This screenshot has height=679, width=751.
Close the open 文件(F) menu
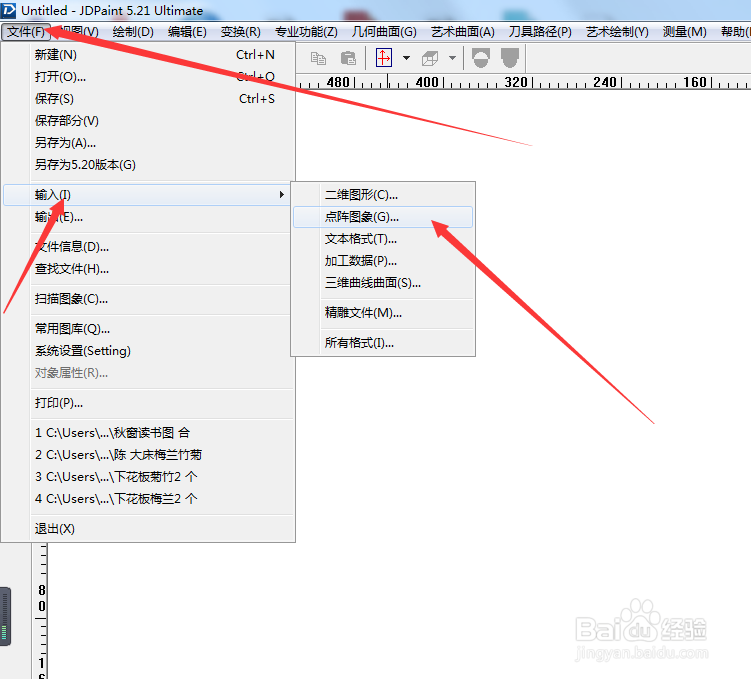coord(26,32)
